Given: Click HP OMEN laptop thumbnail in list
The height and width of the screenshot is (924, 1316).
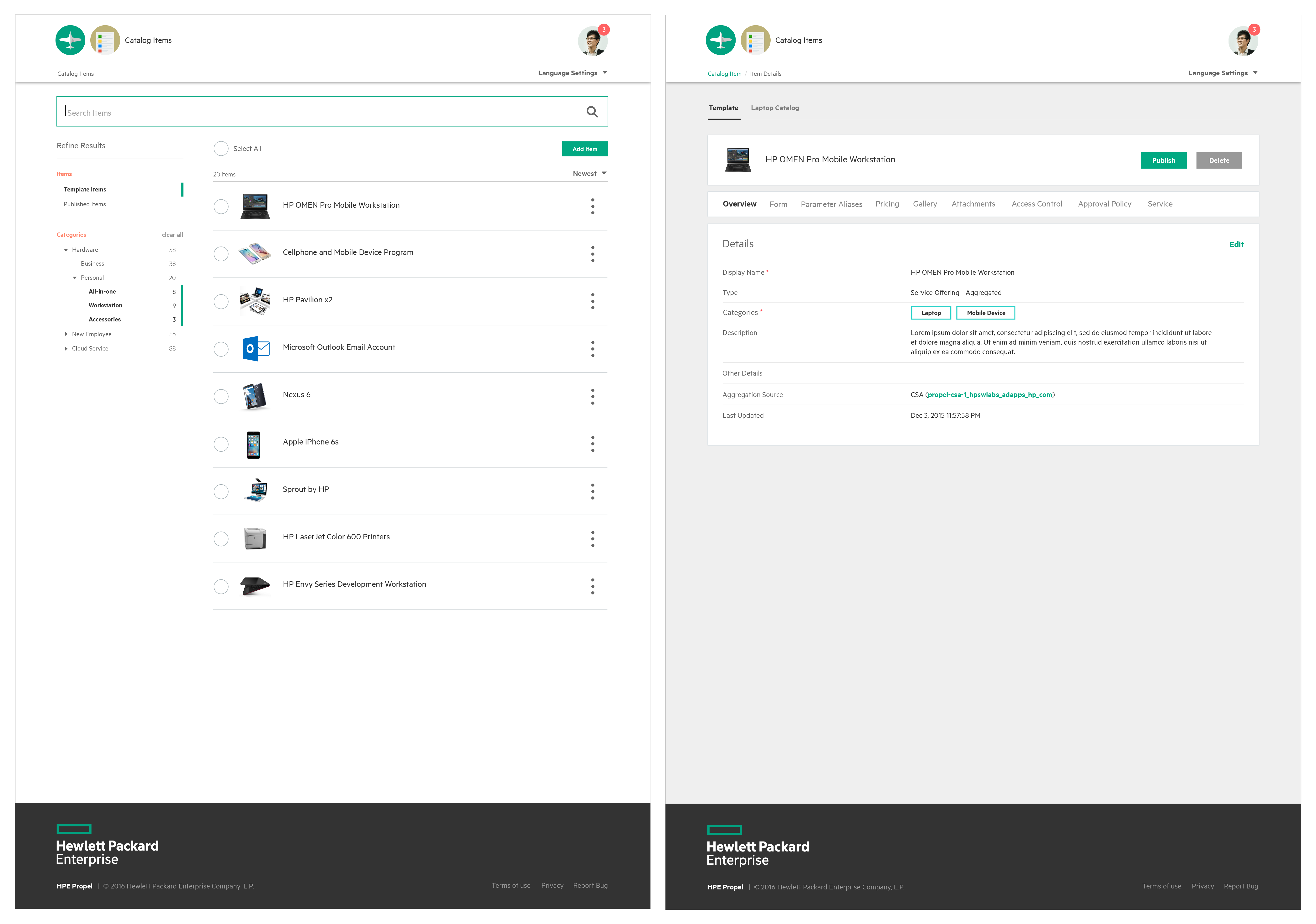Looking at the screenshot, I should [x=255, y=206].
